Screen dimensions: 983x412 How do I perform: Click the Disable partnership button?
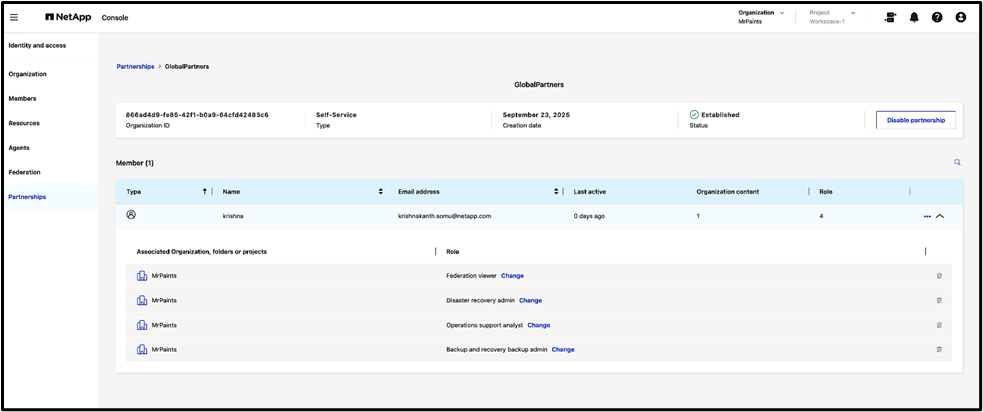click(915, 120)
